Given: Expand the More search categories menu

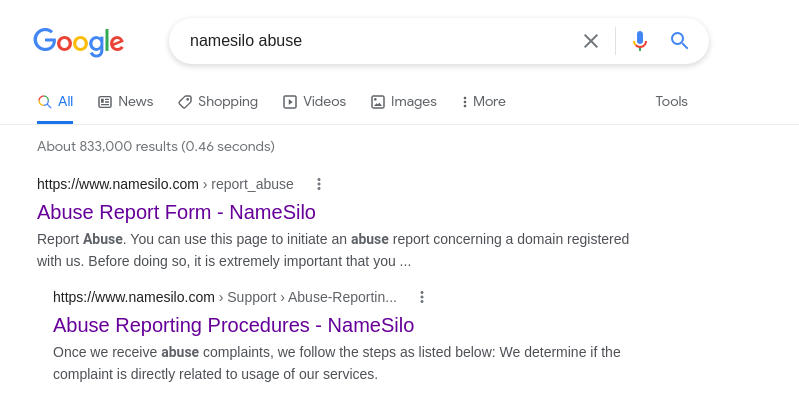Looking at the screenshot, I should 484,101.
